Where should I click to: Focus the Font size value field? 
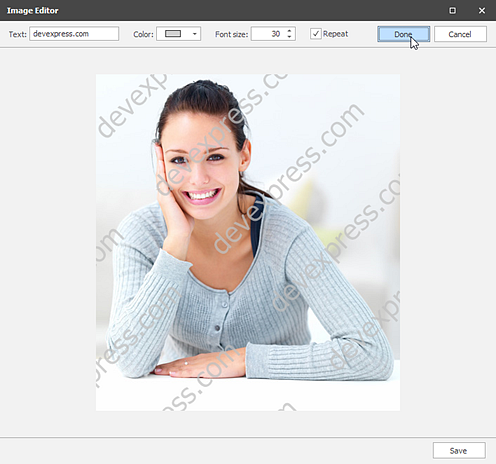pyautogui.click(x=268, y=34)
